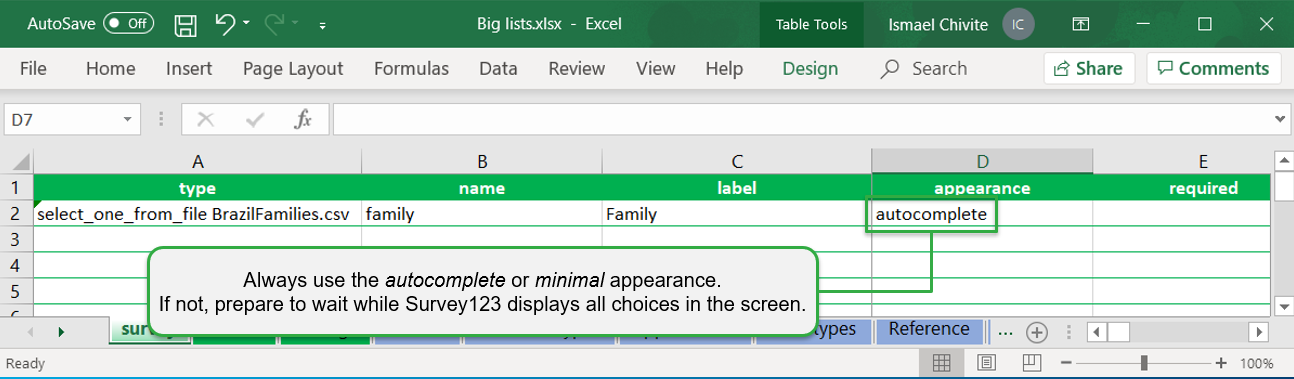
Task: Open the Formulas ribbon tab
Action: coord(411,68)
